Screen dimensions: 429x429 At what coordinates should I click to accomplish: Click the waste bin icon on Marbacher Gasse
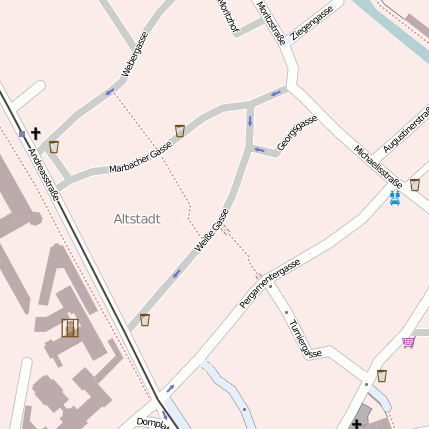[x=180, y=131]
